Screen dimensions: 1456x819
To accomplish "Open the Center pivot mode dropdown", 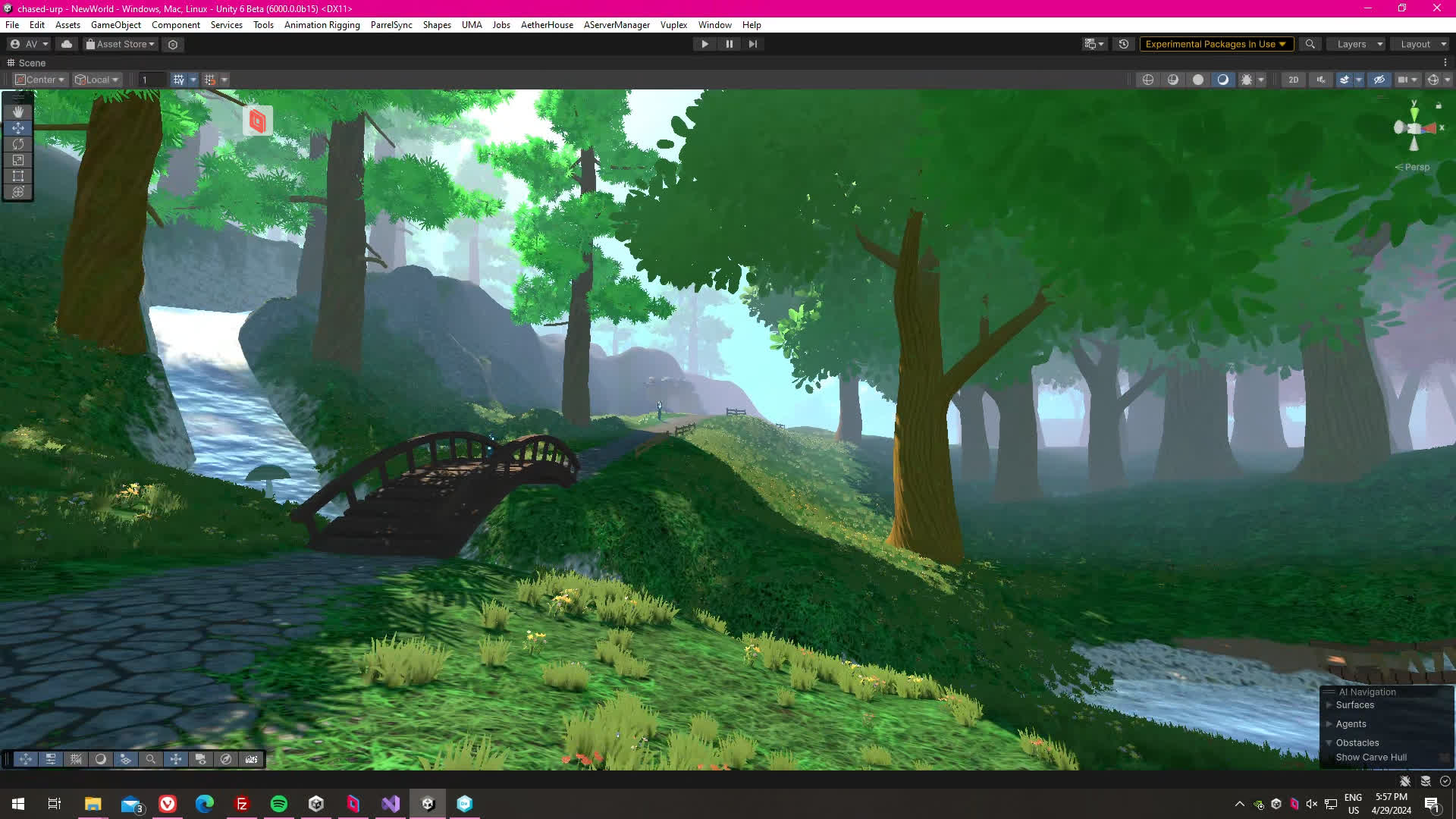I will (x=41, y=80).
